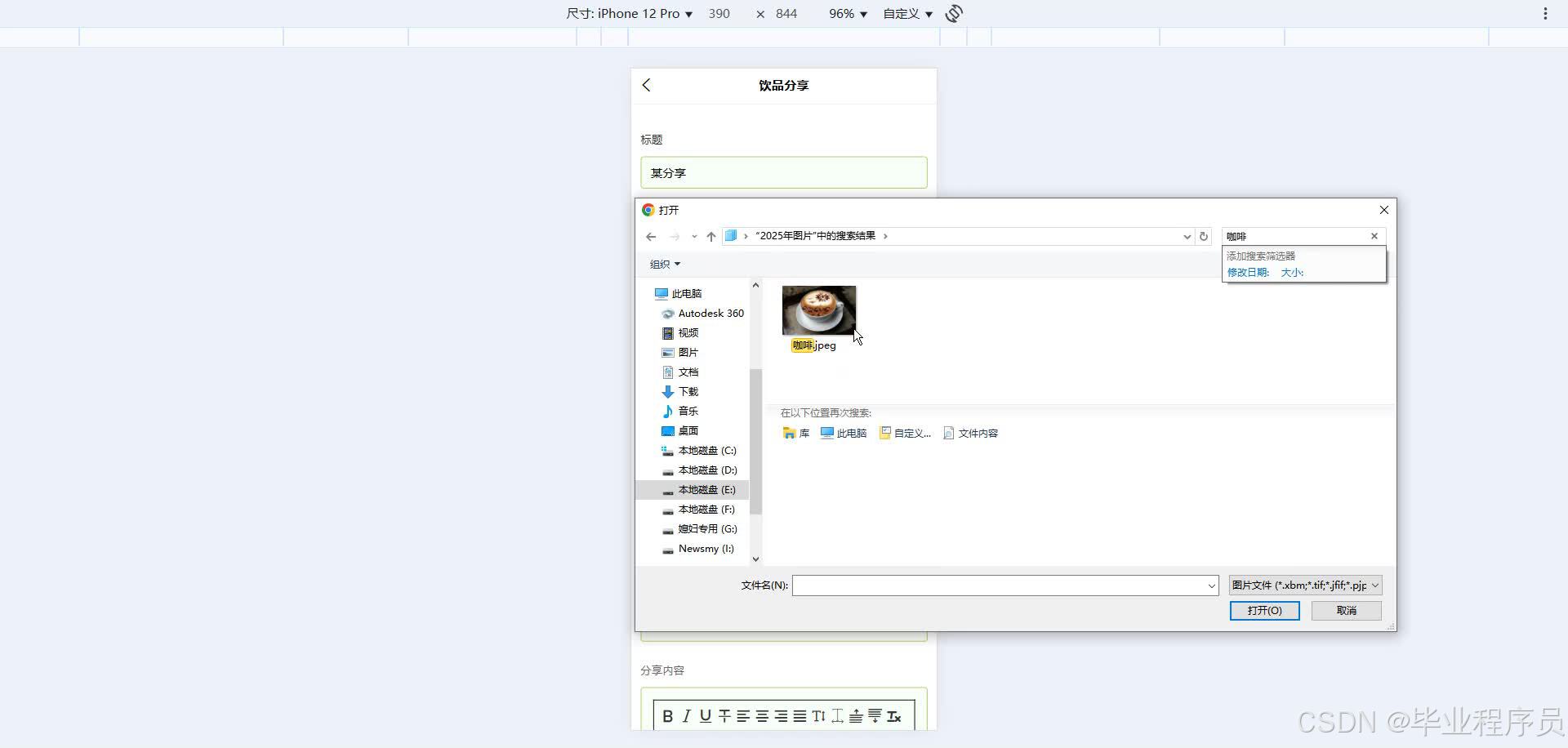This screenshot has height=748, width=1568.
Task: Toggle center text alignment
Action: coord(762,716)
